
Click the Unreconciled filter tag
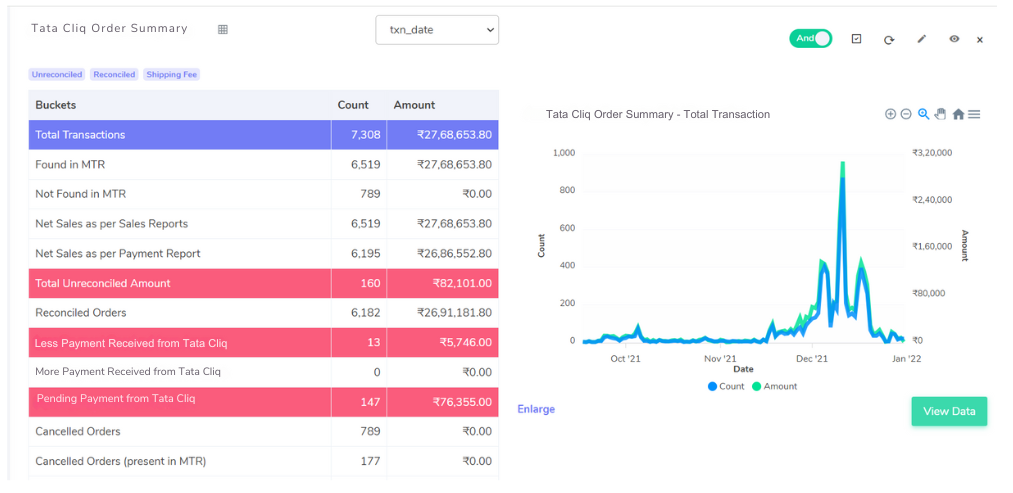[x=57, y=74]
